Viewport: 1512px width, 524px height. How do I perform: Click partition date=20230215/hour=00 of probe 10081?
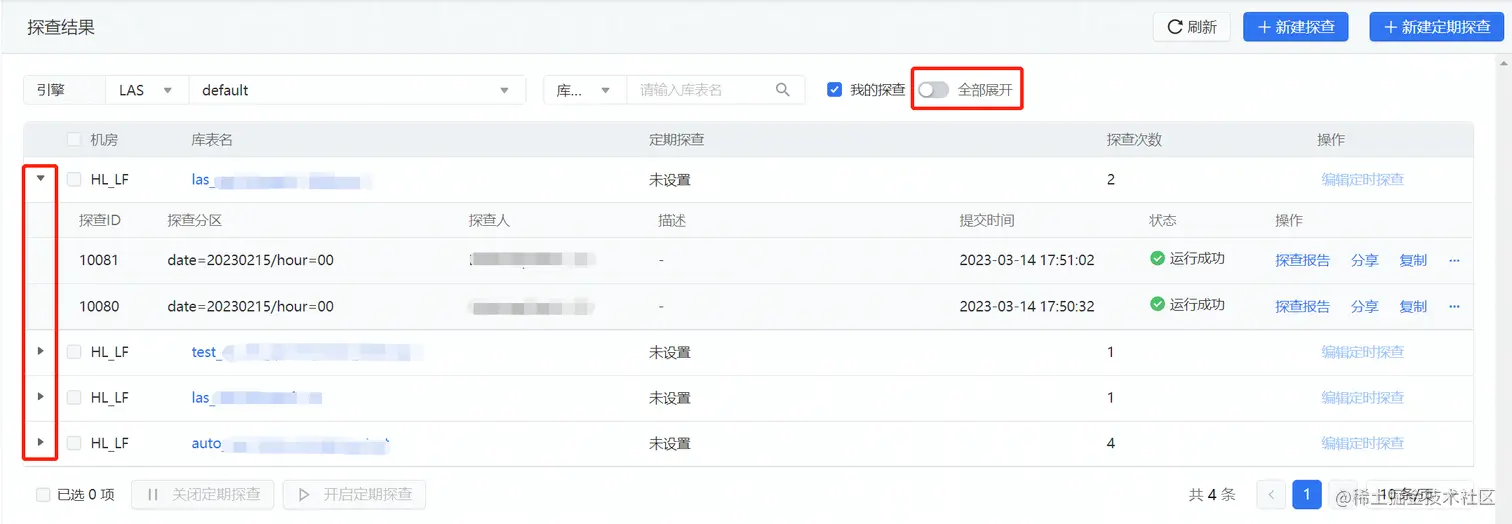(250, 260)
